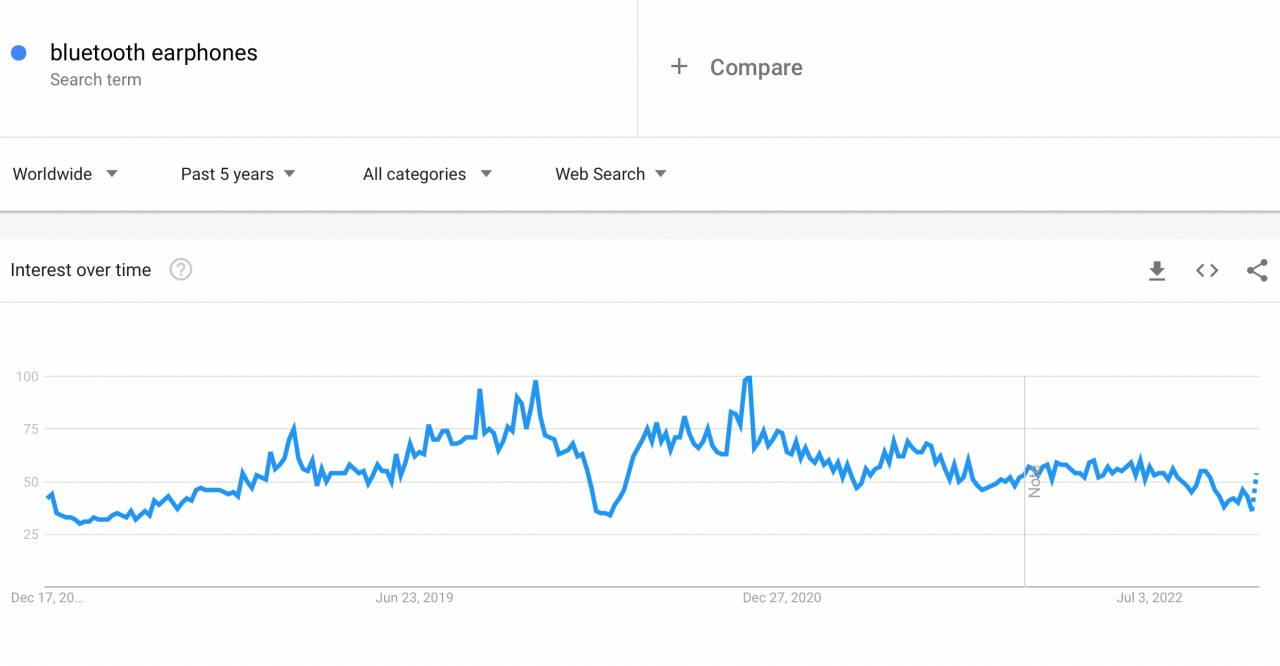Download chart data as CSV
Viewport: 1280px width, 666px height.
pos(1157,270)
